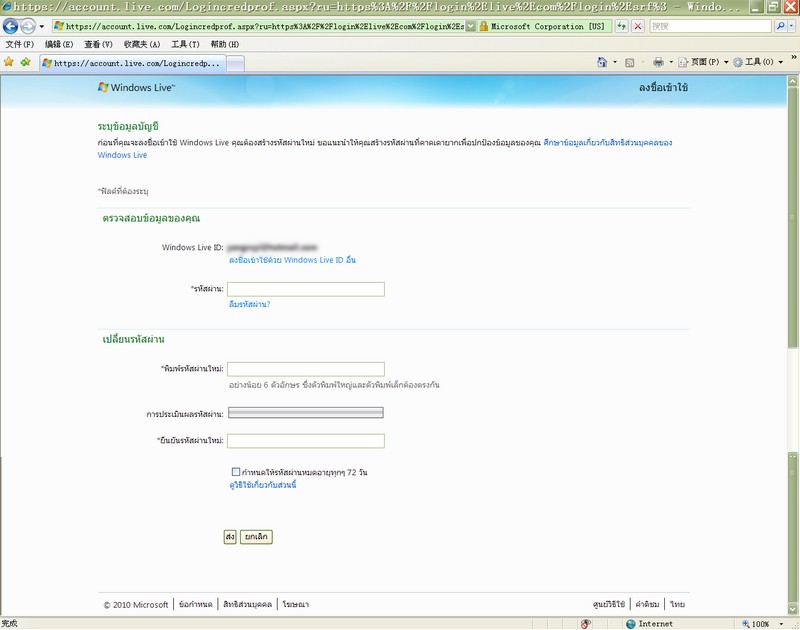Image resolution: width=800 pixels, height=630 pixels.
Task: Click the Home page icon in command bar
Action: (602, 62)
